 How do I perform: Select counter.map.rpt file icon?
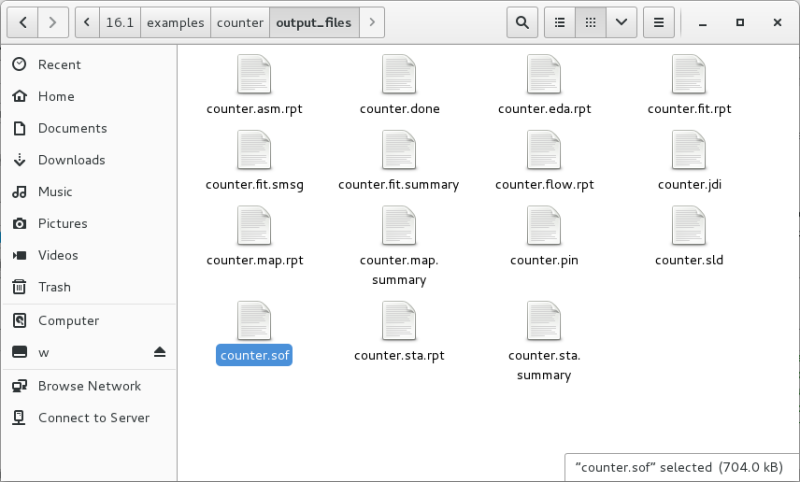254,225
